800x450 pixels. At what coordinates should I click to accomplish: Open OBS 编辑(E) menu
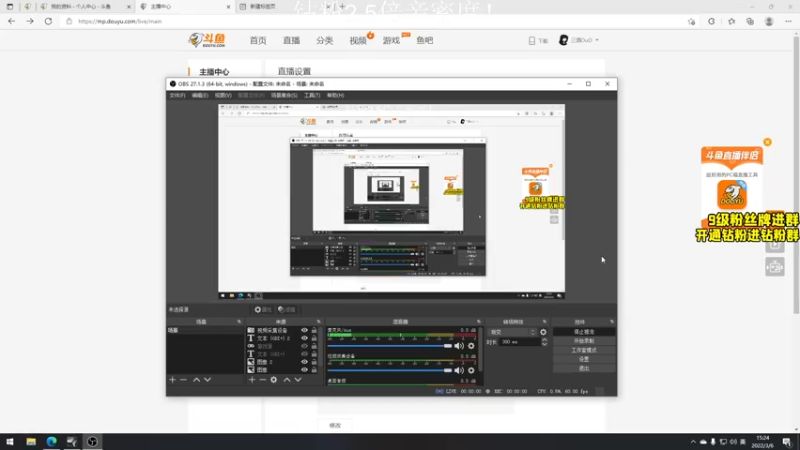(199, 95)
